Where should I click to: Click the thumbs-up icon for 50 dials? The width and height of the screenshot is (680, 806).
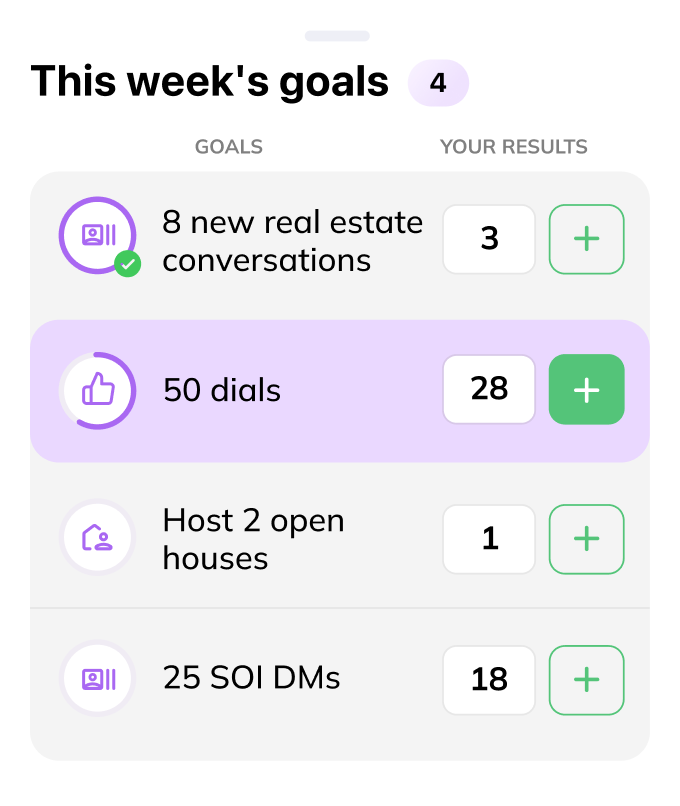tap(97, 391)
